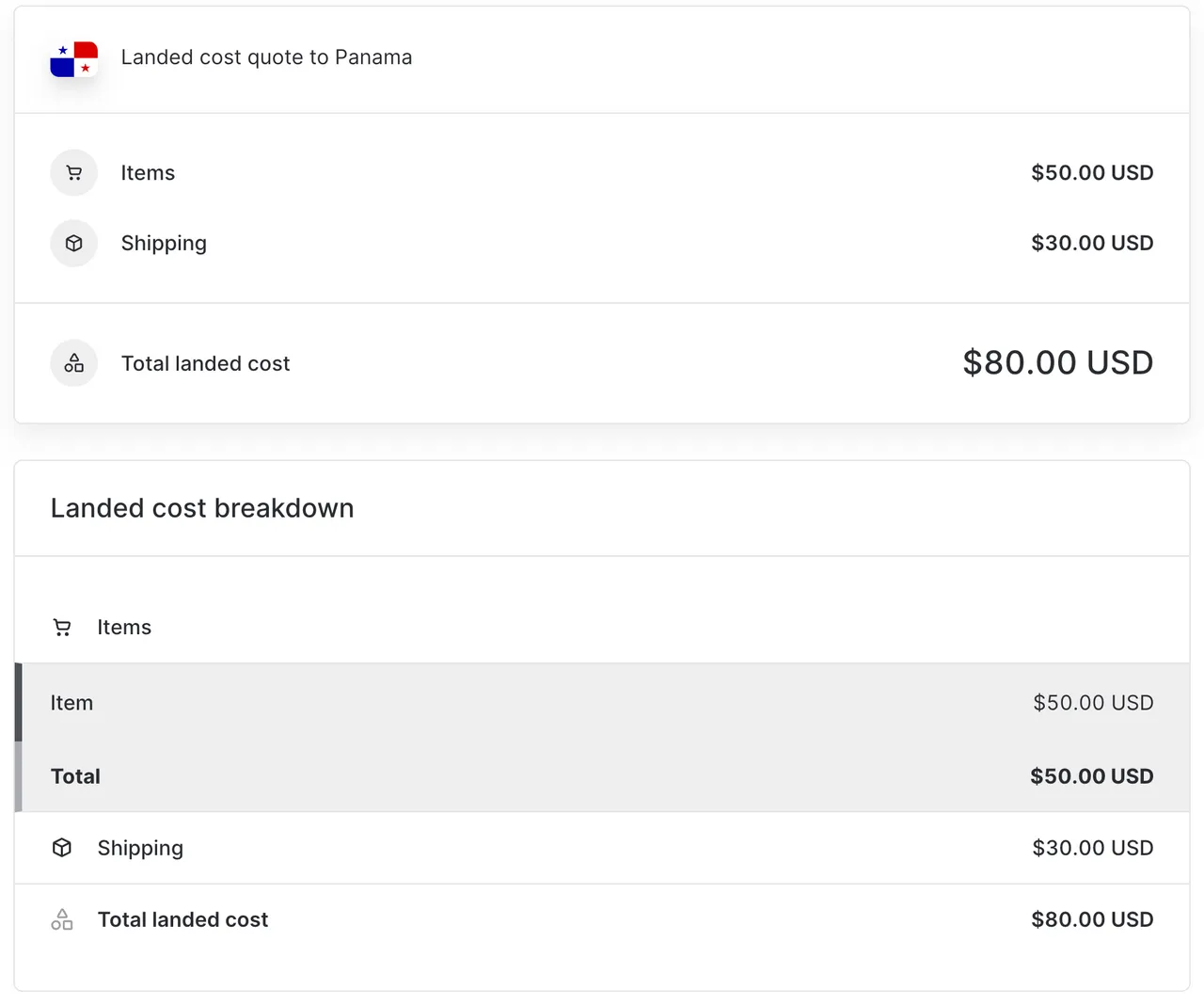Viewport: 1204px width, 1005px height.
Task: Open the Landed cost breakdown heading
Action: pos(201,507)
